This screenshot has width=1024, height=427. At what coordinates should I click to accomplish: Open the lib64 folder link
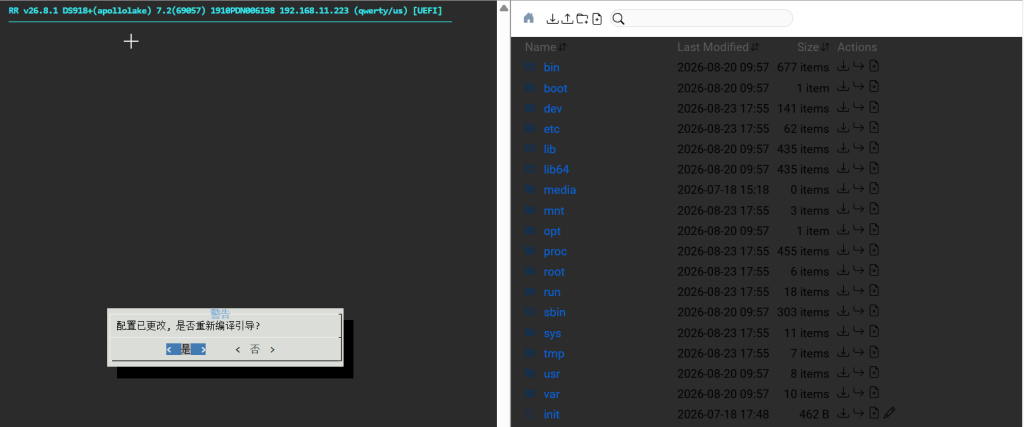556,170
